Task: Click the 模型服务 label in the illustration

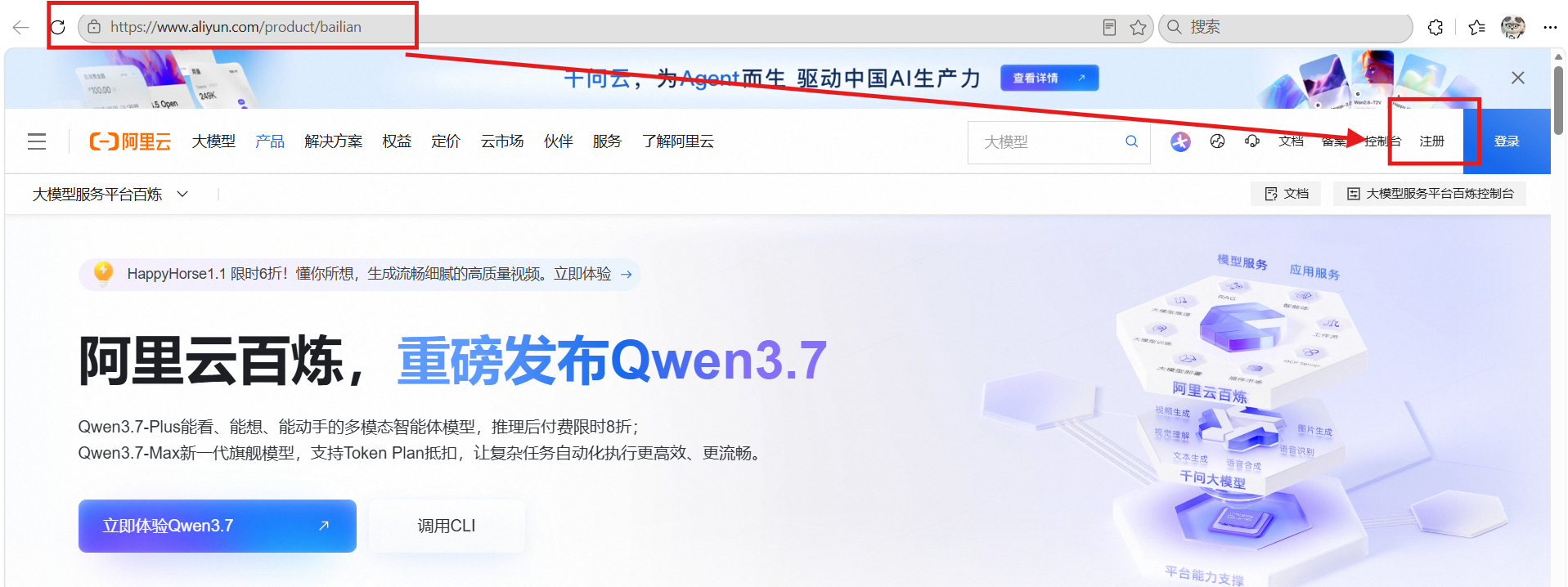Action: pyautogui.click(x=1242, y=262)
